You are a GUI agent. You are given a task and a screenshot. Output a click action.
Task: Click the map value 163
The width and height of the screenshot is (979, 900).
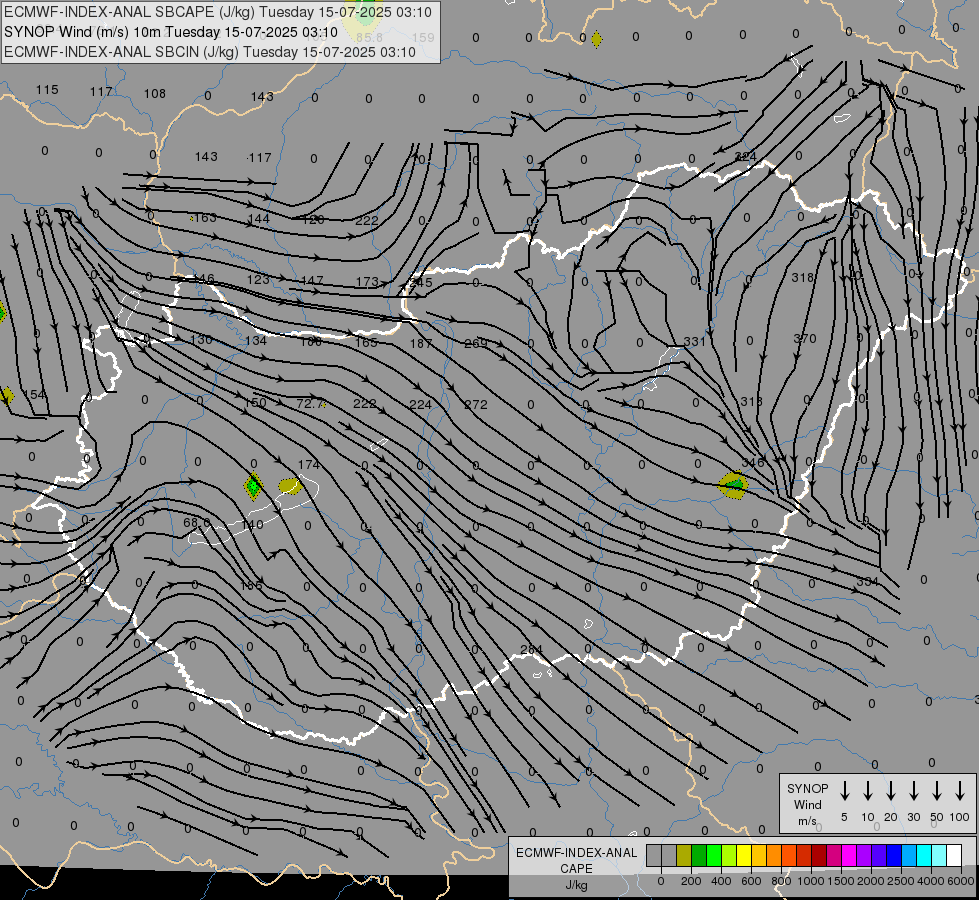pos(205,218)
